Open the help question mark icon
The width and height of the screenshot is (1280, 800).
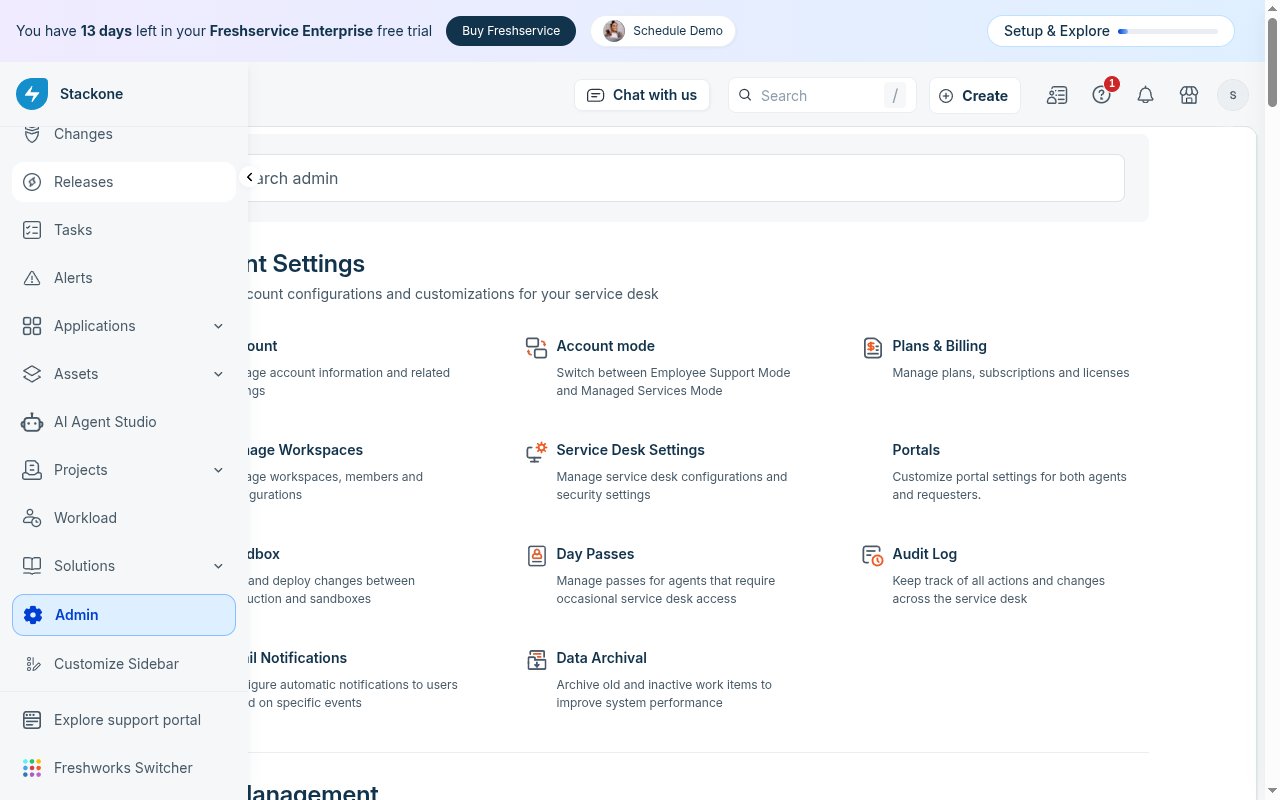tap(1101, 95)
